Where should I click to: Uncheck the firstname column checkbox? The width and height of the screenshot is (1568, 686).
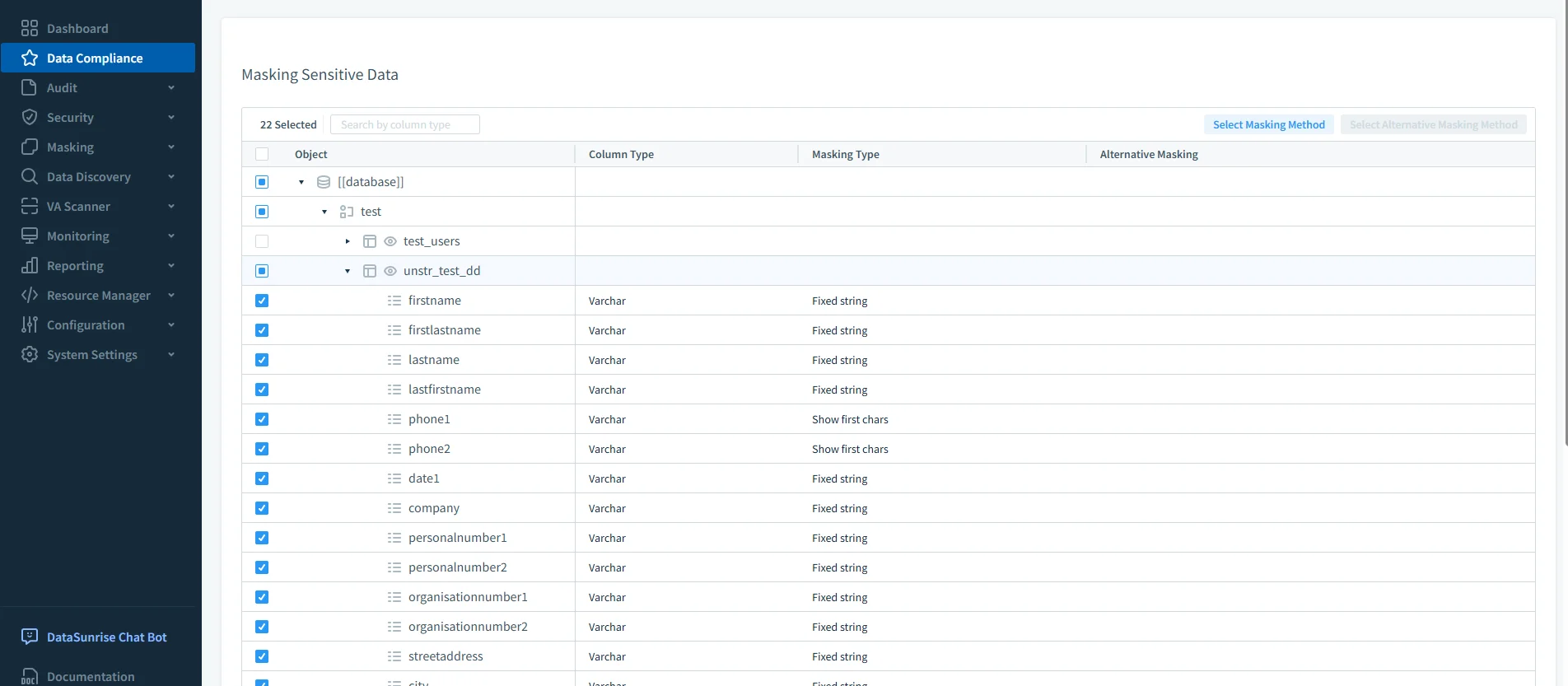(x=262, y=301)
